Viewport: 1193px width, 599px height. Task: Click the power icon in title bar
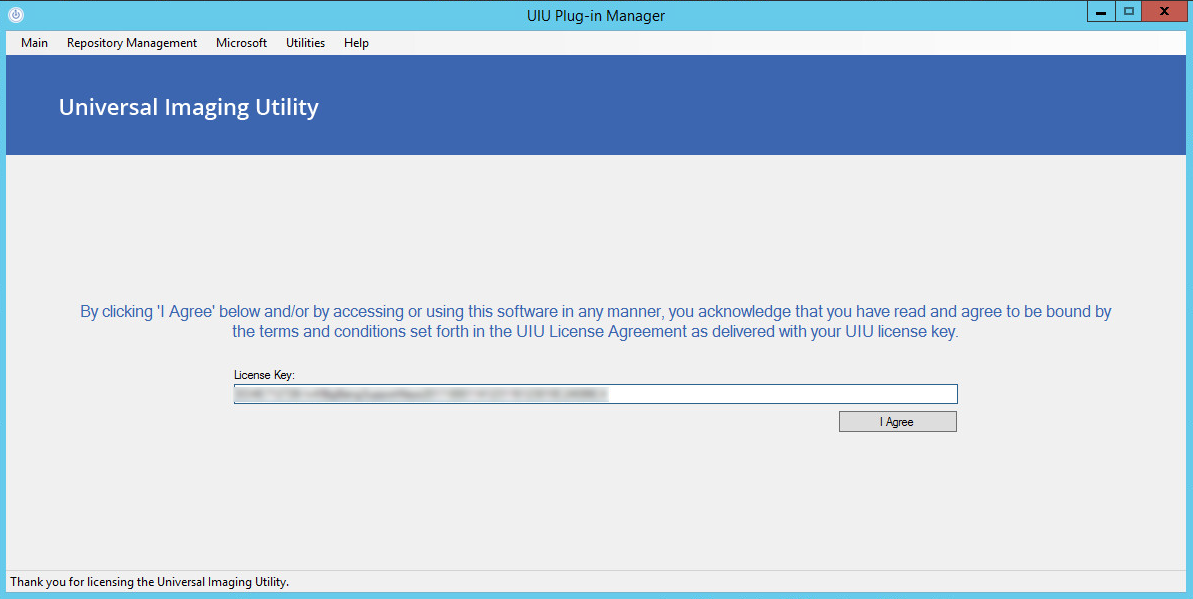16,14
